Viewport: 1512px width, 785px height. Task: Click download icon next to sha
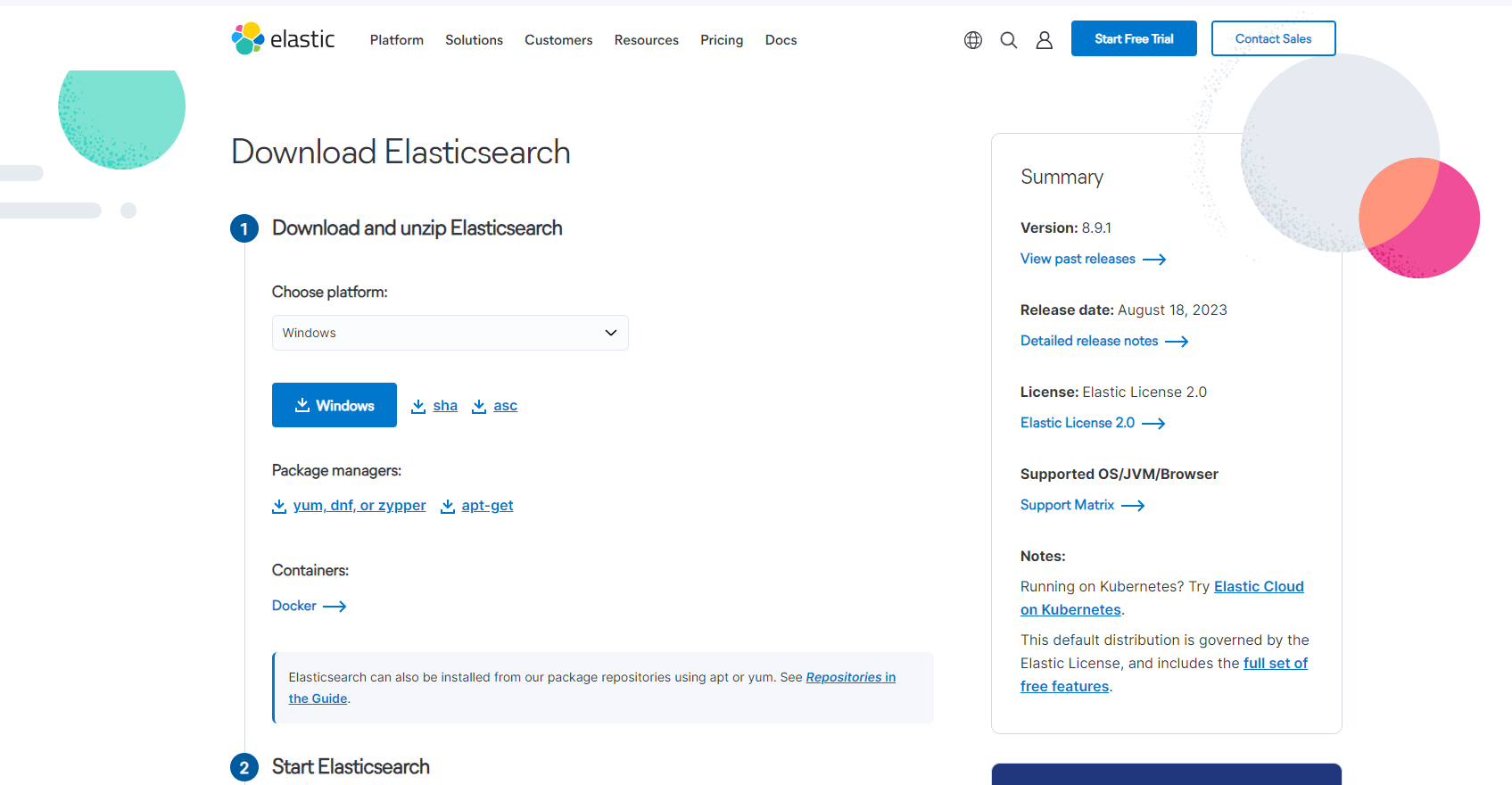(418, 406)
